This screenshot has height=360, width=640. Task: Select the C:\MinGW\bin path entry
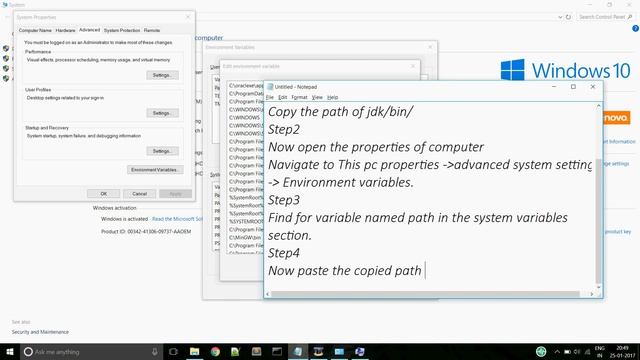tap(245, 238)
